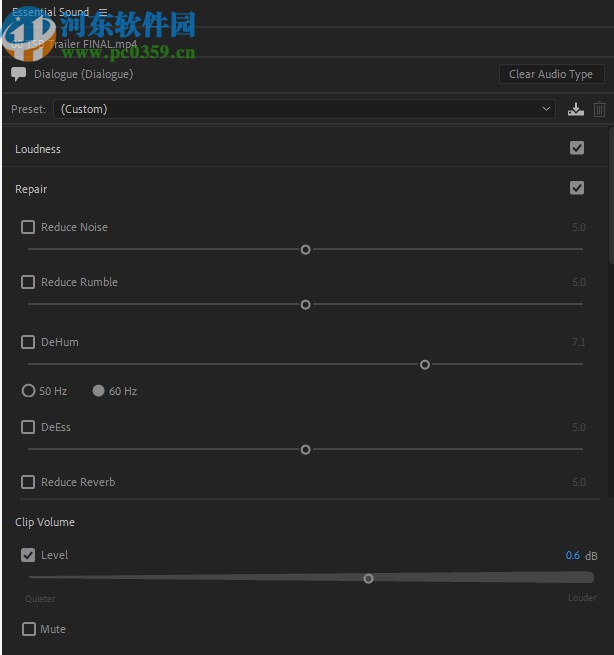This screenshot has height=655, width=614.
Task: Enable DeHum checkbox
Action: (x=28, y=342)
